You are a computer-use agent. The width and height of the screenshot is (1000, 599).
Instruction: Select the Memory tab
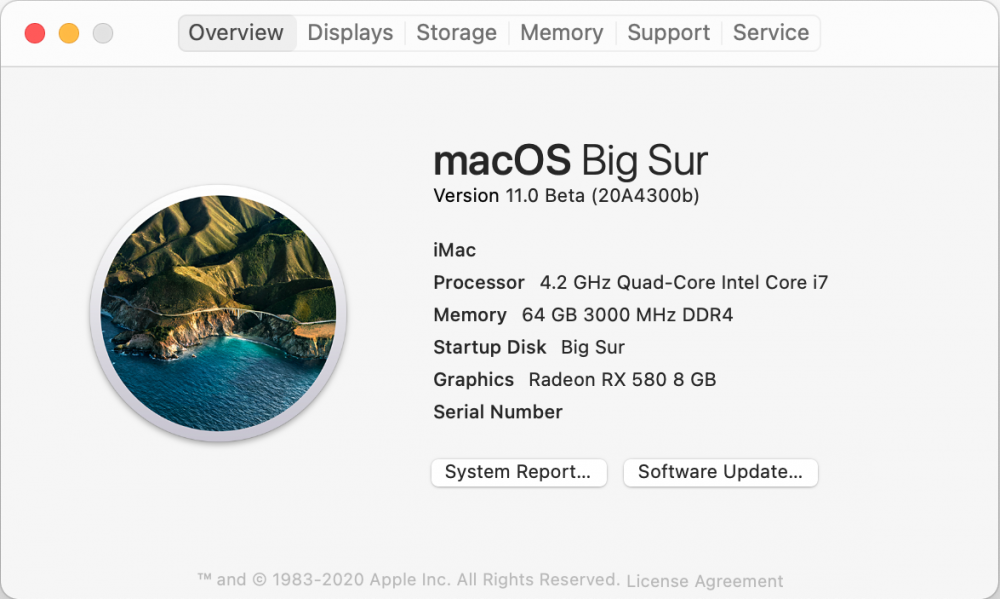coord(561,33)
